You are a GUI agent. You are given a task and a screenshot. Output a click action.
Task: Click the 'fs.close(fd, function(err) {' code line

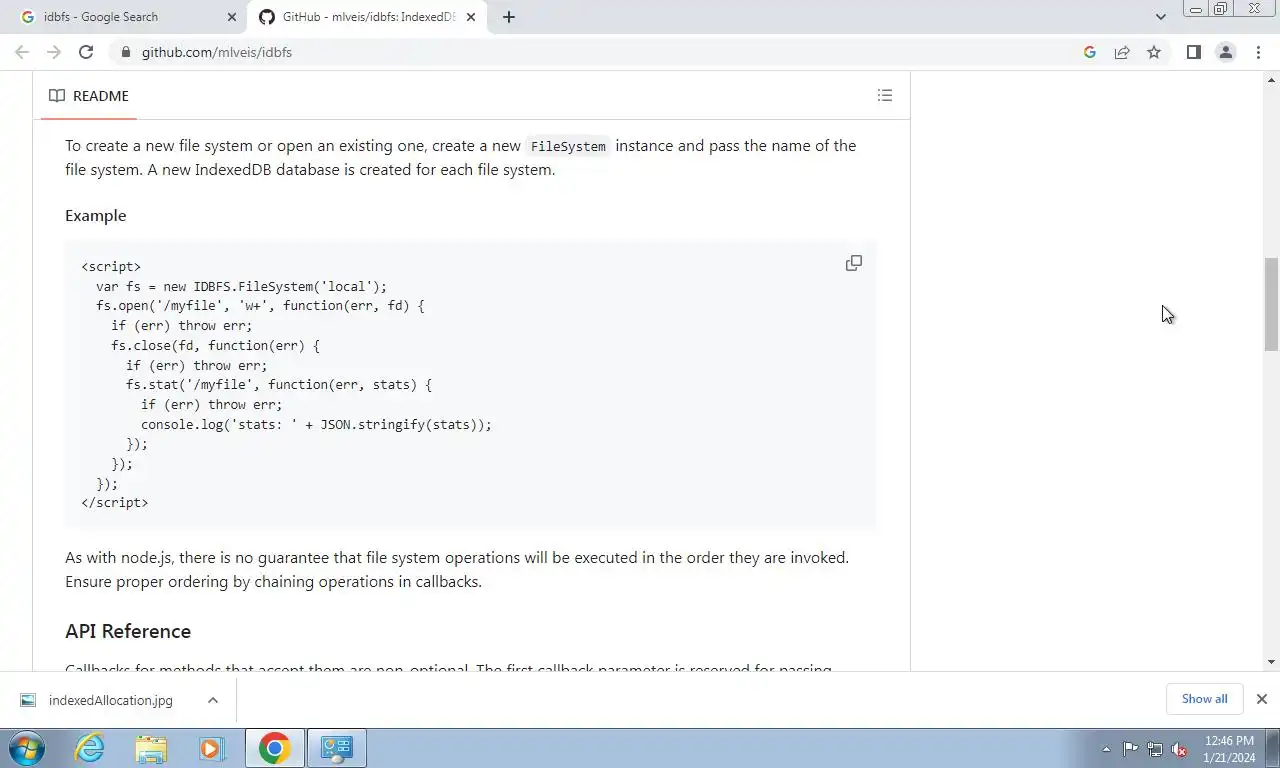pyautogui.click(x=215, y=345)
